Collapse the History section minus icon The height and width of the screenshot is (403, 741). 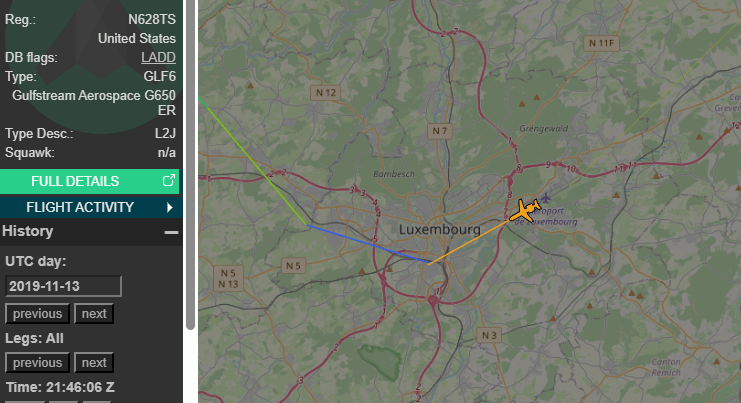pyautogui.click(x=171, y=232)
